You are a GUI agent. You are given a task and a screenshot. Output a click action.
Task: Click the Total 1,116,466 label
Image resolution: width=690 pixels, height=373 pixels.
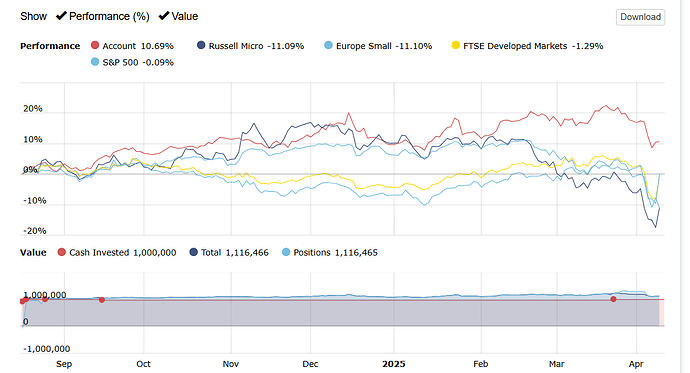tap(235, 252)
